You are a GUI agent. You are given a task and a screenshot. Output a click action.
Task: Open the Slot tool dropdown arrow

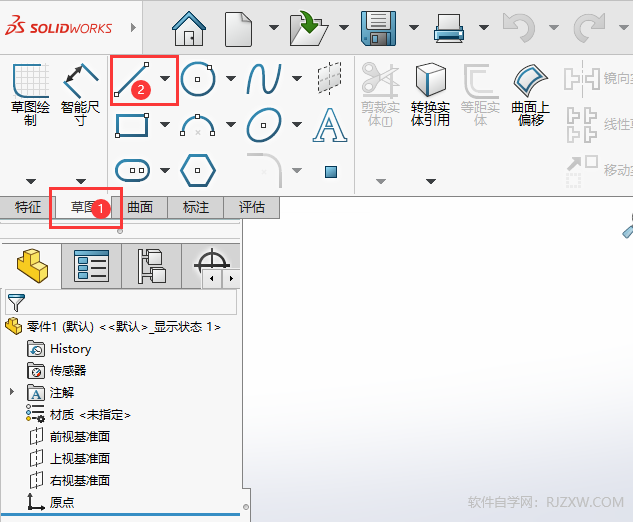point(165,170)
